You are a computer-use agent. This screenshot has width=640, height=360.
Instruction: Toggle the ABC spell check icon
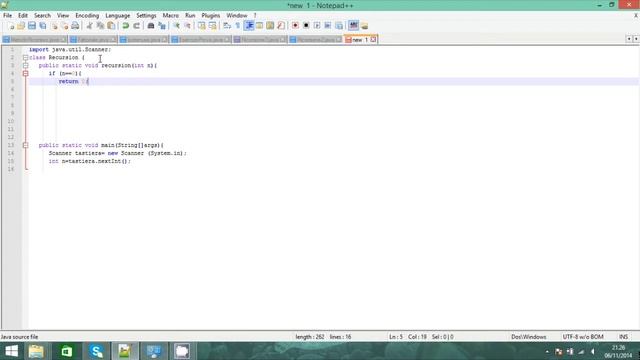pos(353,26)
